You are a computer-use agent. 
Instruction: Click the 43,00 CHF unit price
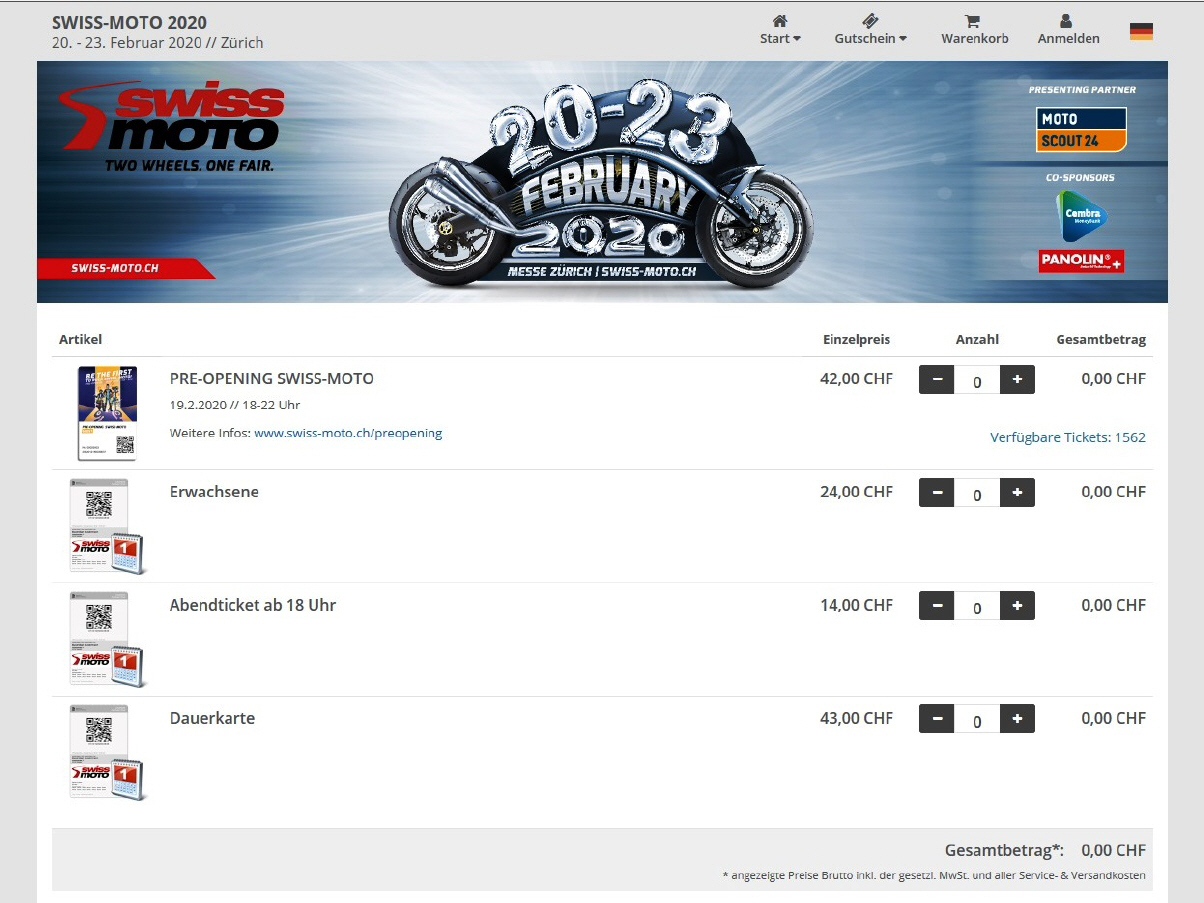pyautogui.click(x=856, y=718)
